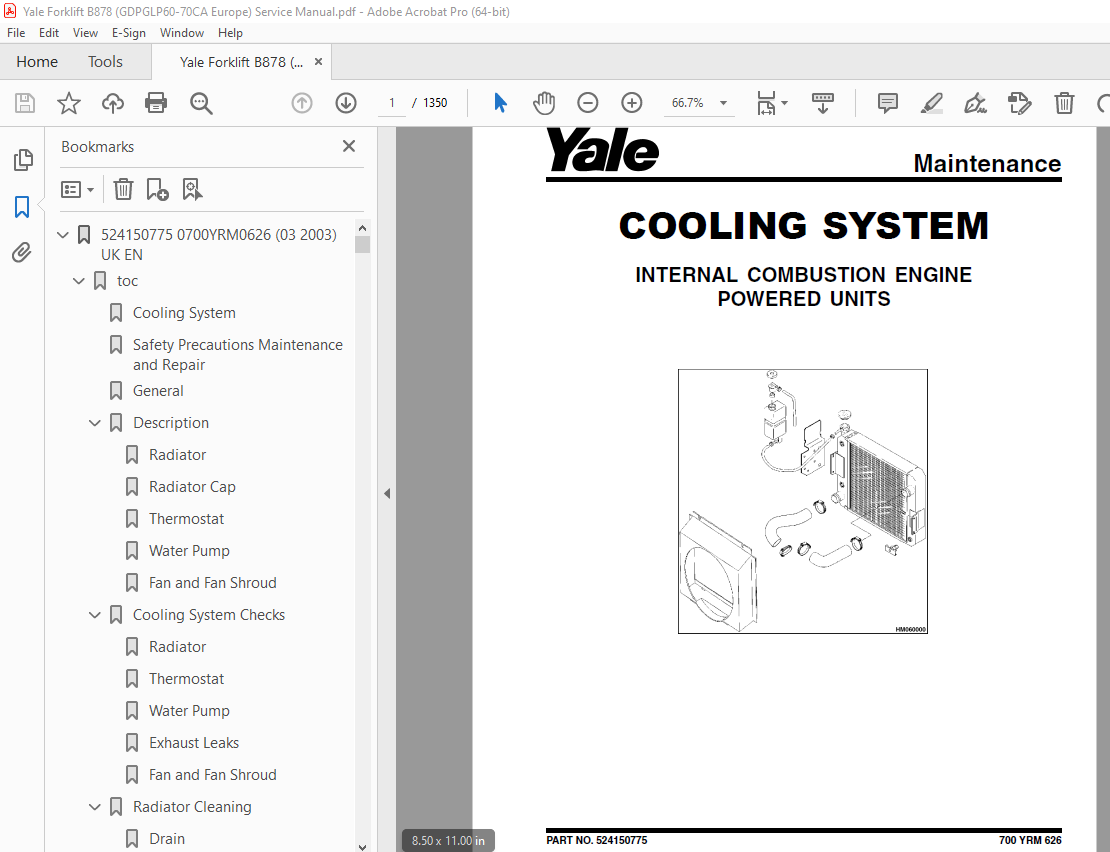Go to previous page arrow

coord(302,103)
